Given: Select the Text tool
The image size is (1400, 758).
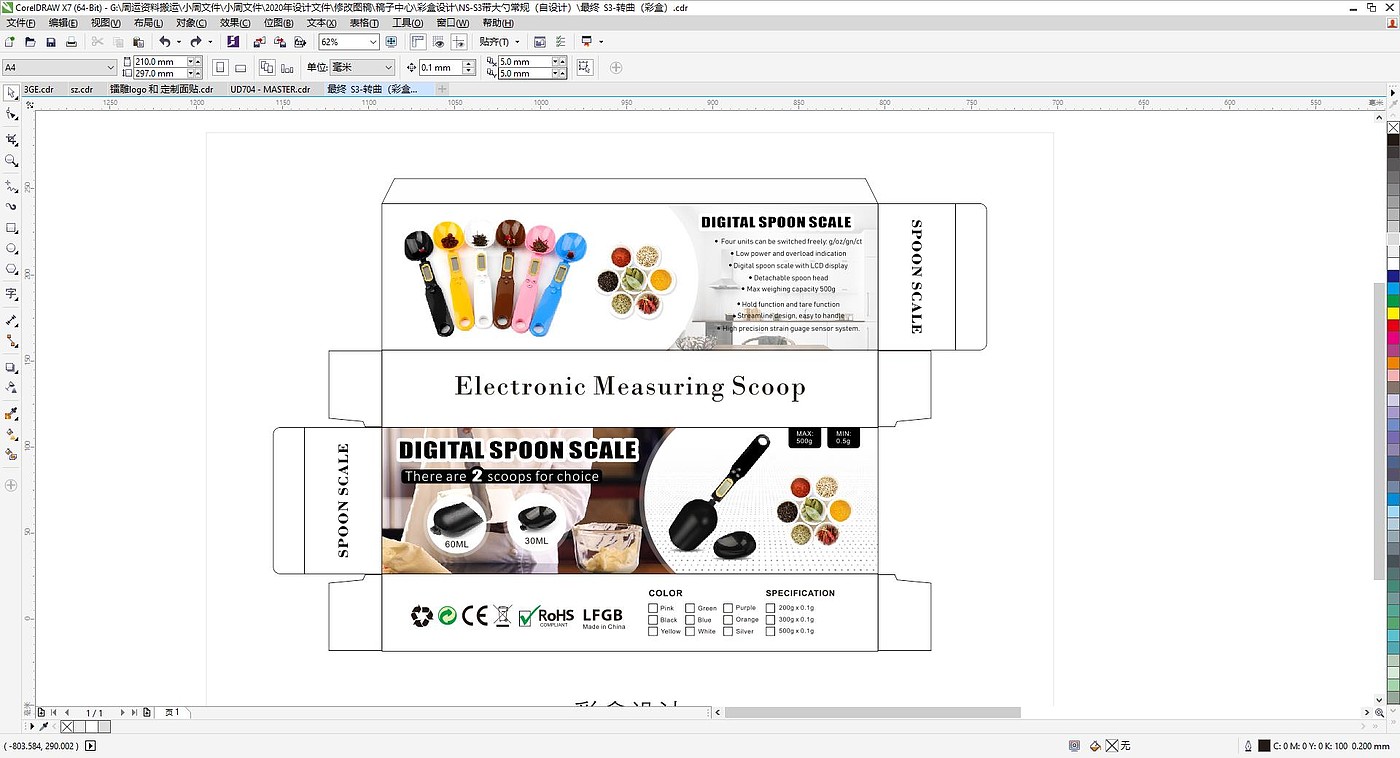Looking at the screenshot, I should (12, 294).
